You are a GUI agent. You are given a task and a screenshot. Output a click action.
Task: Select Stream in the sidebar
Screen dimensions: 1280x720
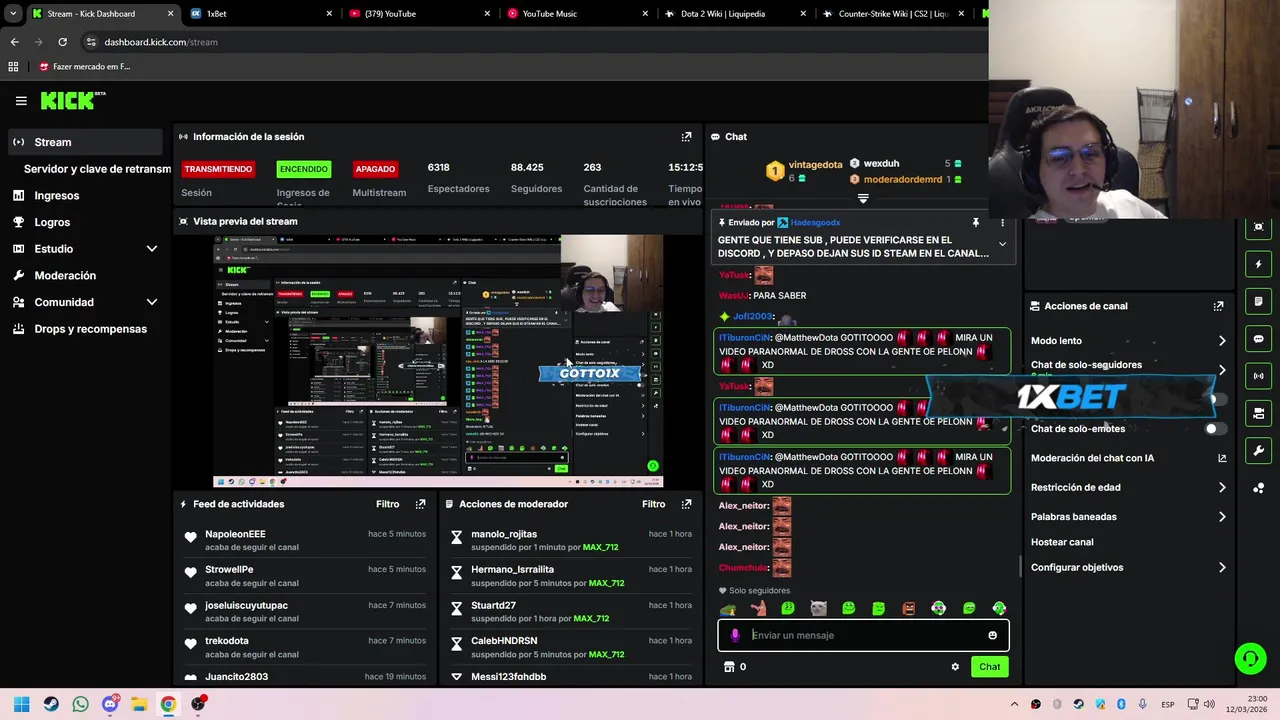(85, 142)
